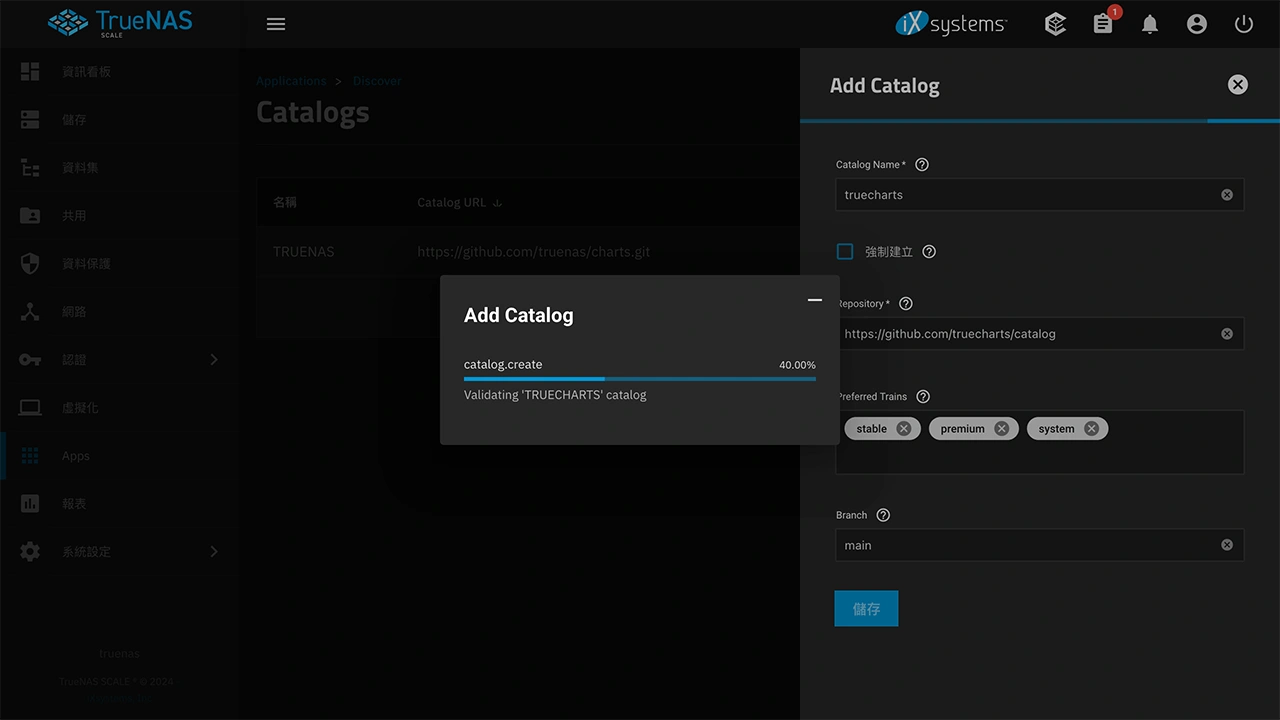Remove the premium train chip

coord(1001,429)
